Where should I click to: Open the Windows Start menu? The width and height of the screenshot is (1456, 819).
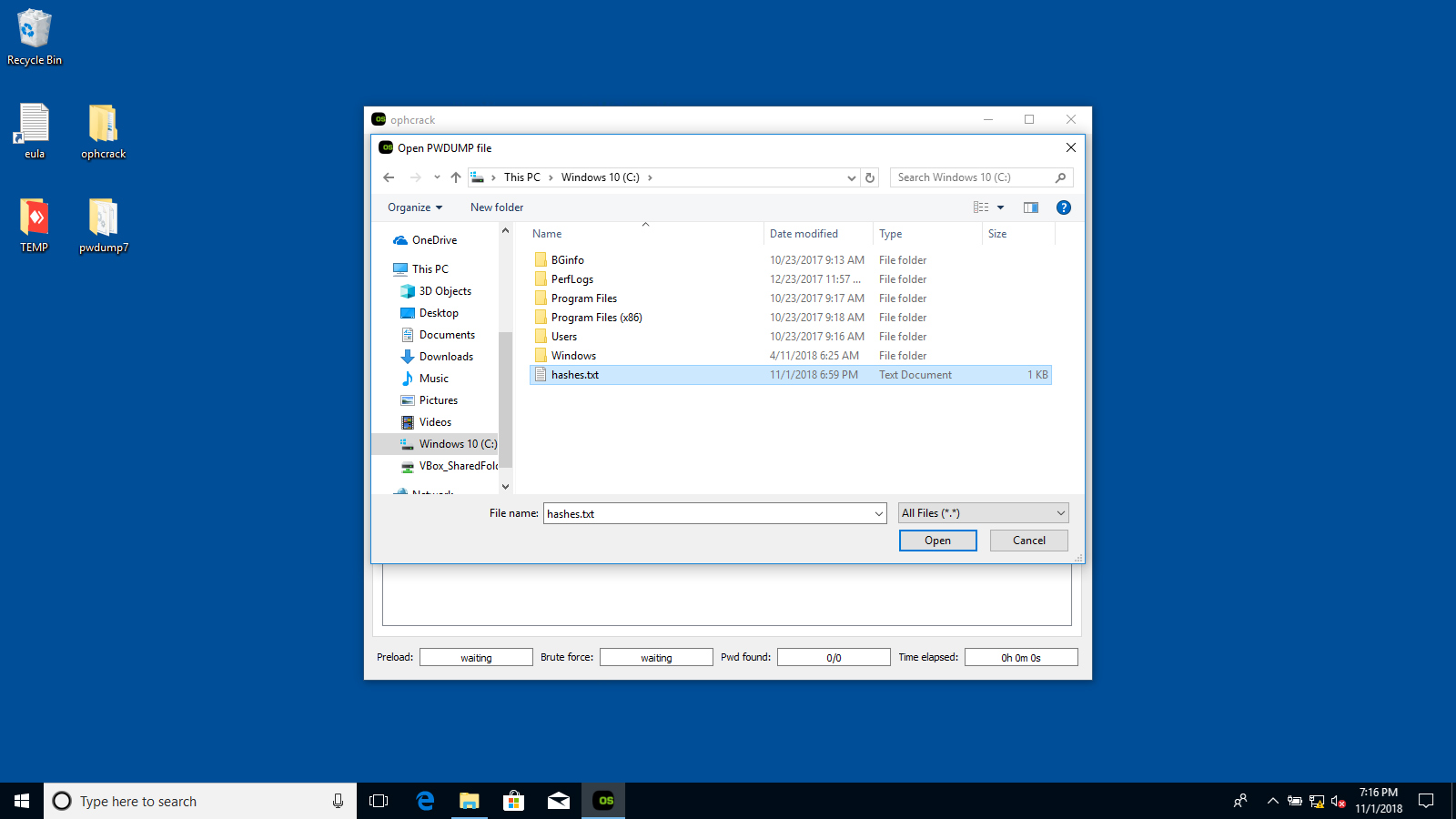coord(22,801)
